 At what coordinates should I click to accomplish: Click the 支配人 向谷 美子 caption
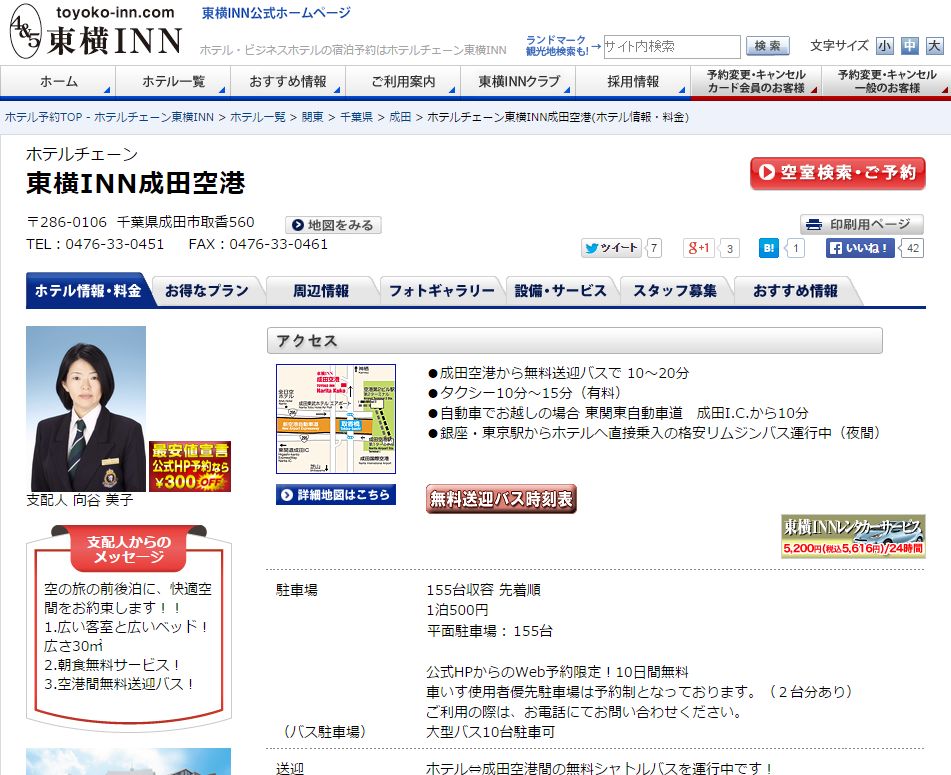79,500
